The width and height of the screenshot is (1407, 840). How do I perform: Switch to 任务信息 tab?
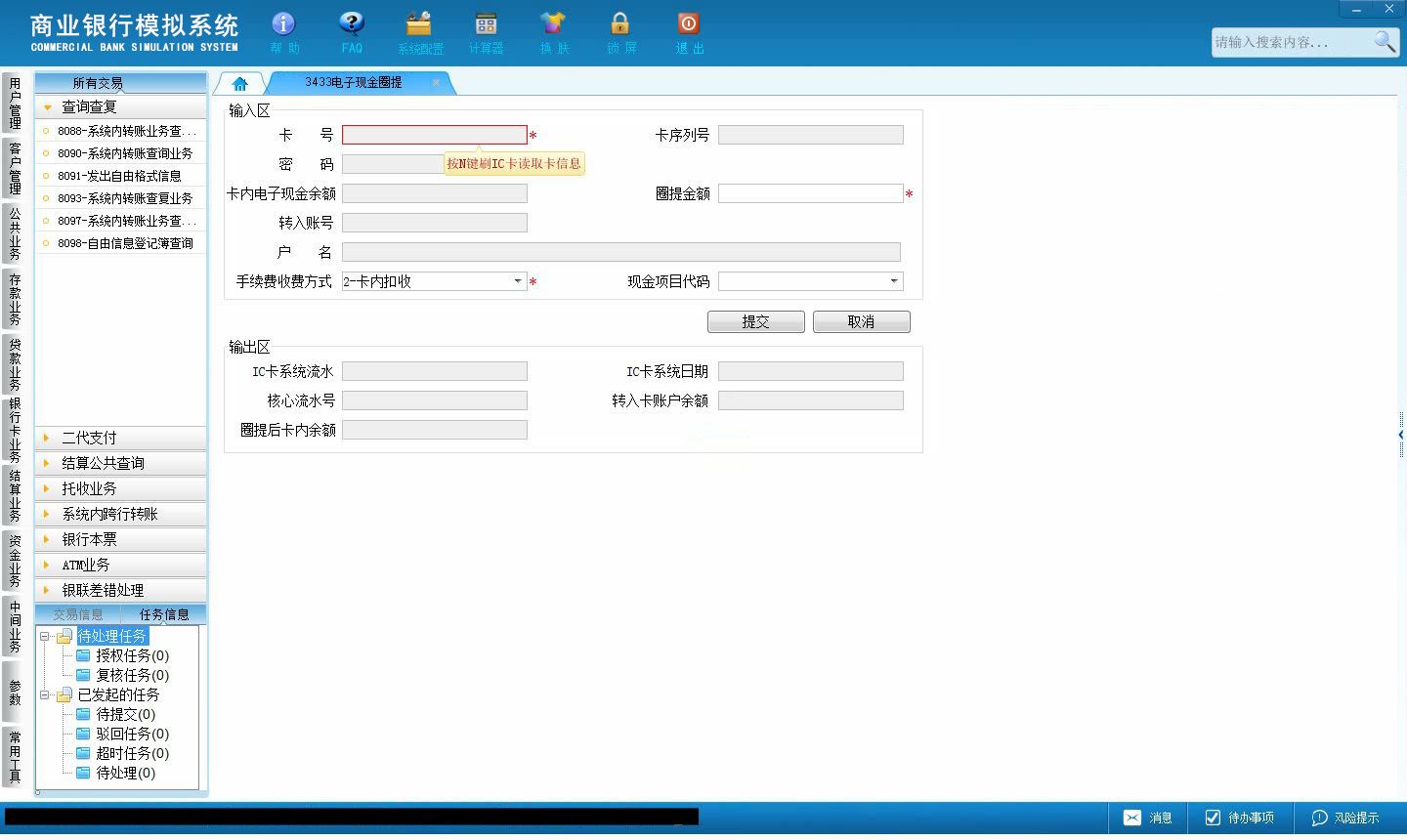coord(164,614)
